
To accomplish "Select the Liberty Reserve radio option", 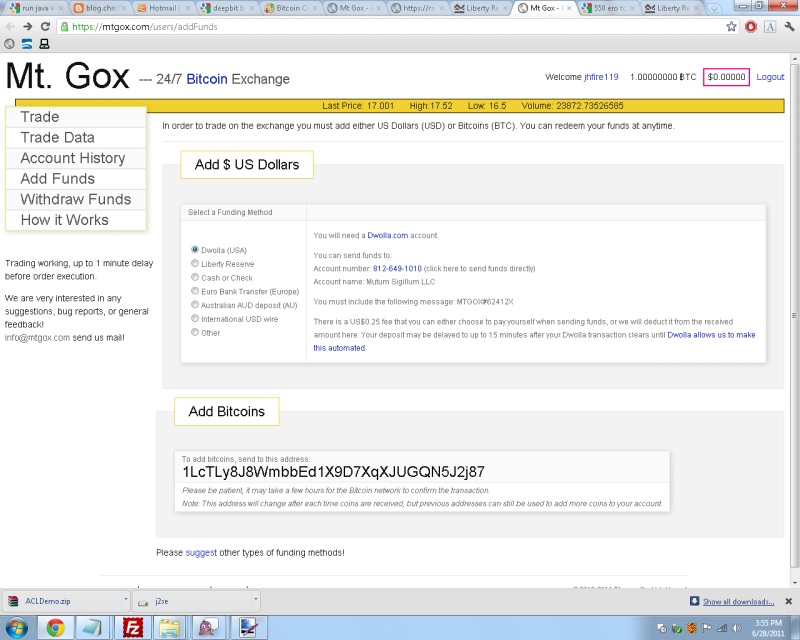I will pos(194,264).
